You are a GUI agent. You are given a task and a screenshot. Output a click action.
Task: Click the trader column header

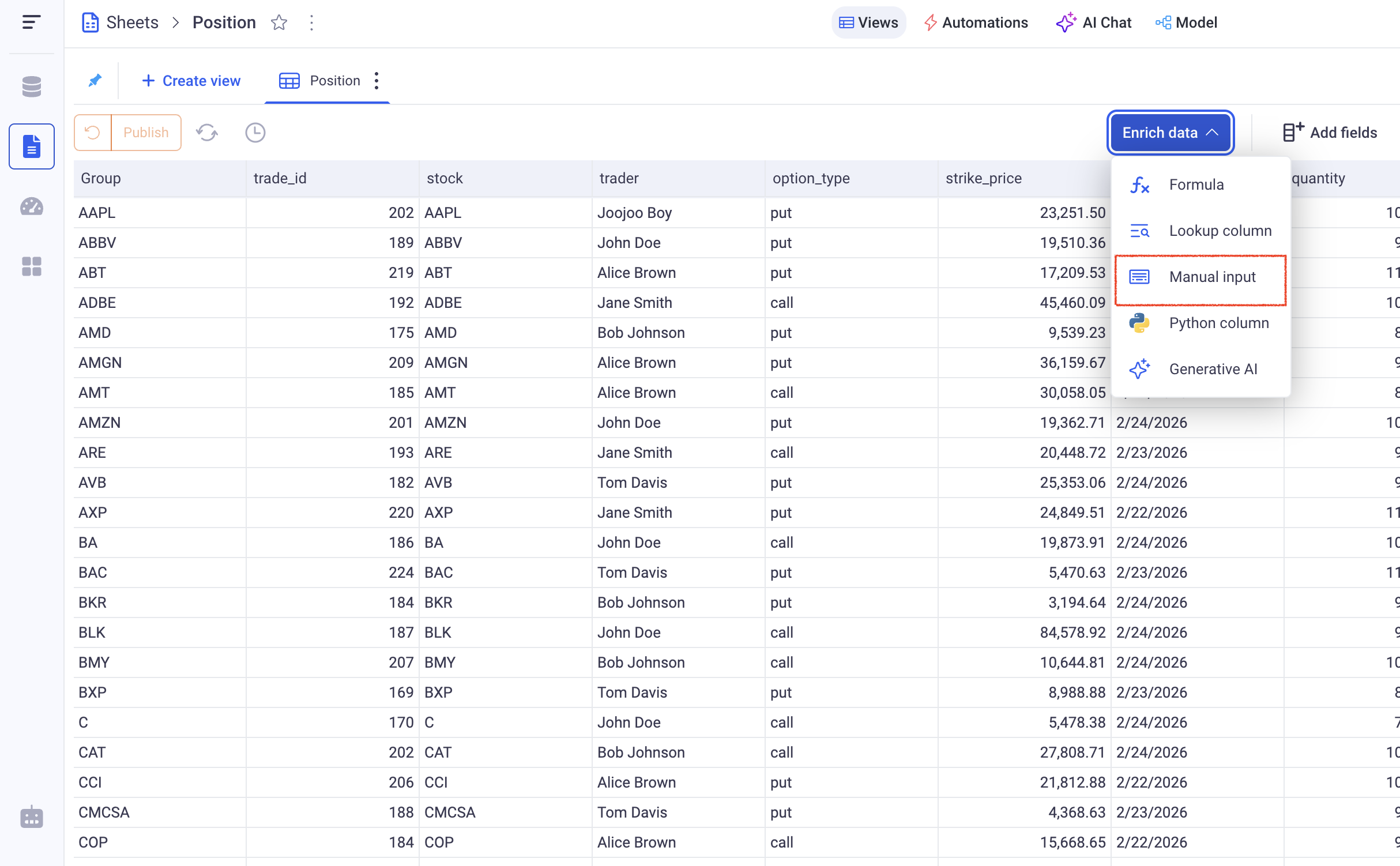click(x=619, y=178)
